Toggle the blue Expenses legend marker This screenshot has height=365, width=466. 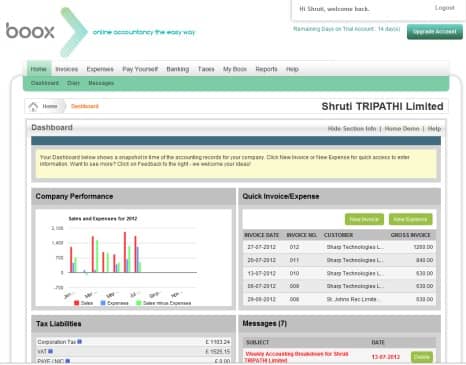pyautogui.click(x=103, y=303)
